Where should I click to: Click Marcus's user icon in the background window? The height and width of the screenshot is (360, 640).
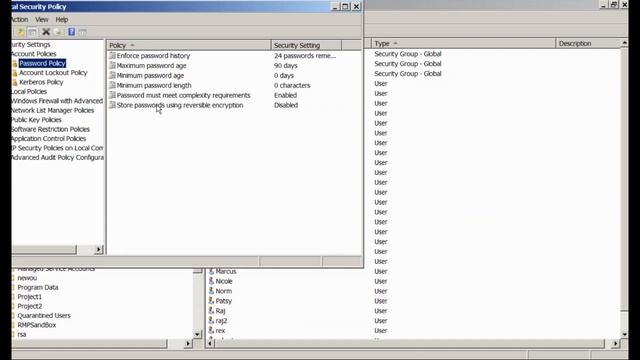(x=211, y=271)
